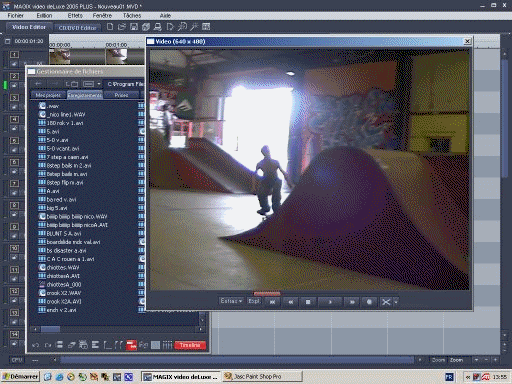Image resolution: width=512 pixels, height=384 pixels.
Task: Click the red playback position marker
Action: (x=267, y=294)
